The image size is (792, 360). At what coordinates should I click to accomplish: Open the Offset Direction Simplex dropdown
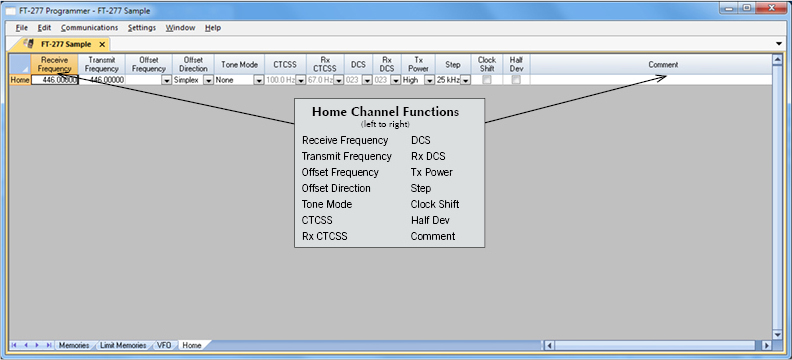pyautogui.click(x=208, y=80)
